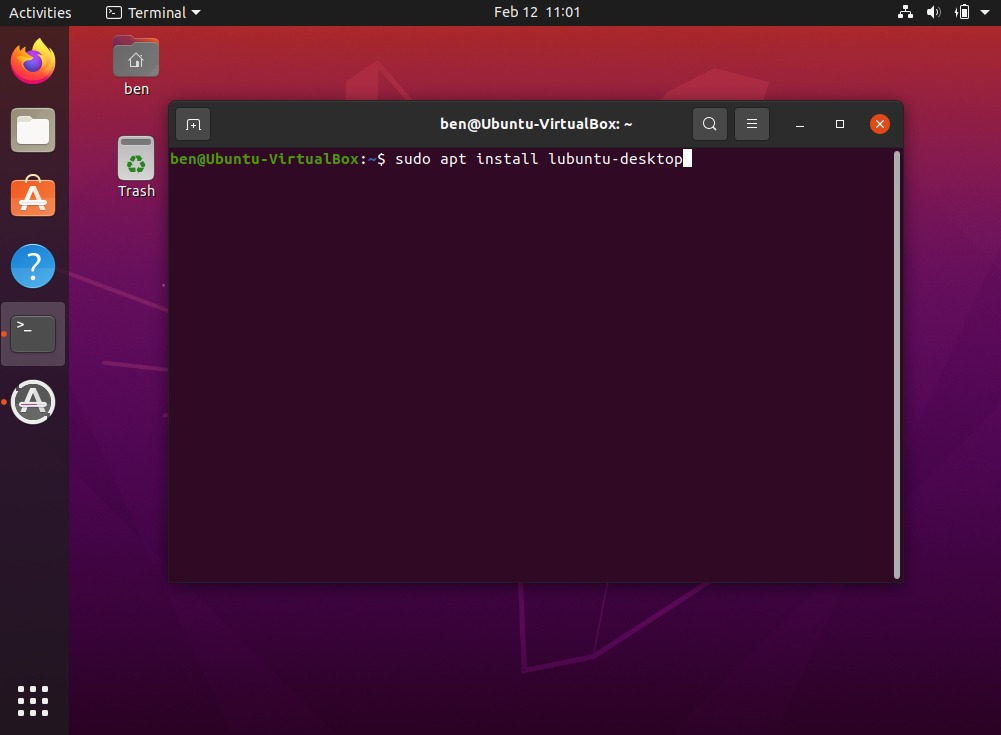Viewport: 1001px width, 735px height.
Task: Open a new tab in Terminal
Action: pos(193,124)
